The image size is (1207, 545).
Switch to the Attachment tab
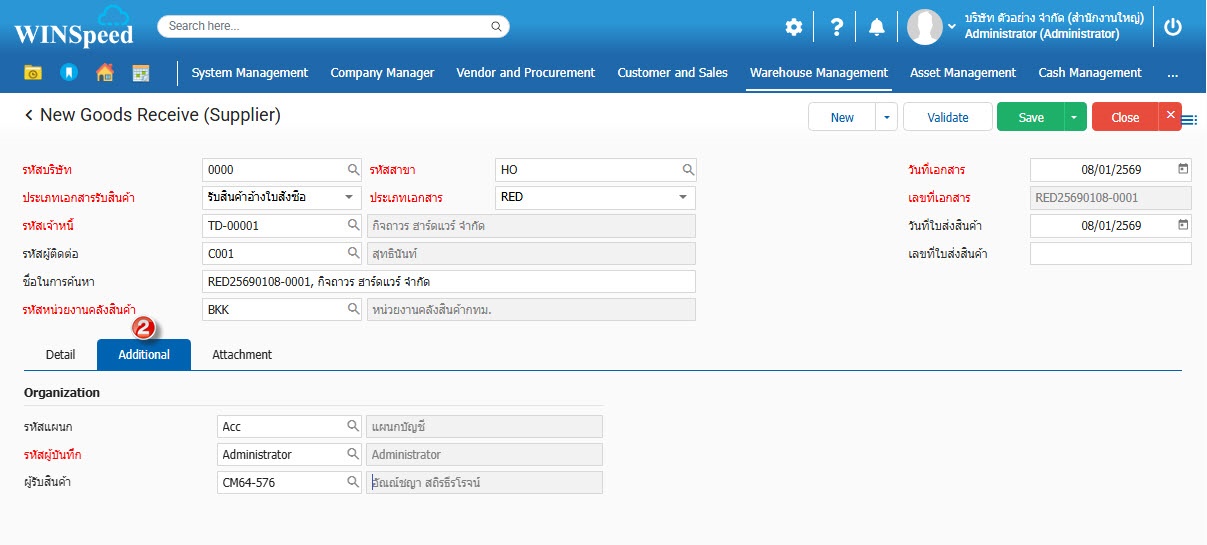coord(242,355)
